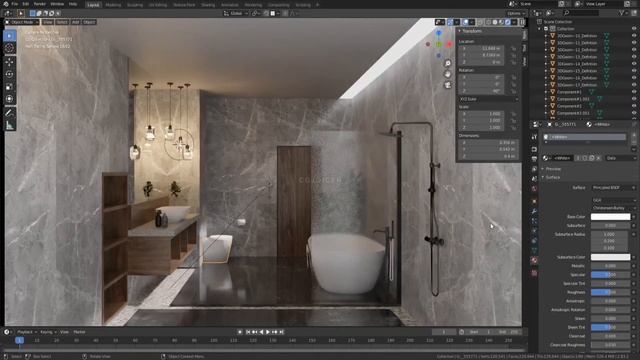This screenshot has width=640, height=360.
Task: Open the timeline Playback menu
Action: (x=27, y=332)
